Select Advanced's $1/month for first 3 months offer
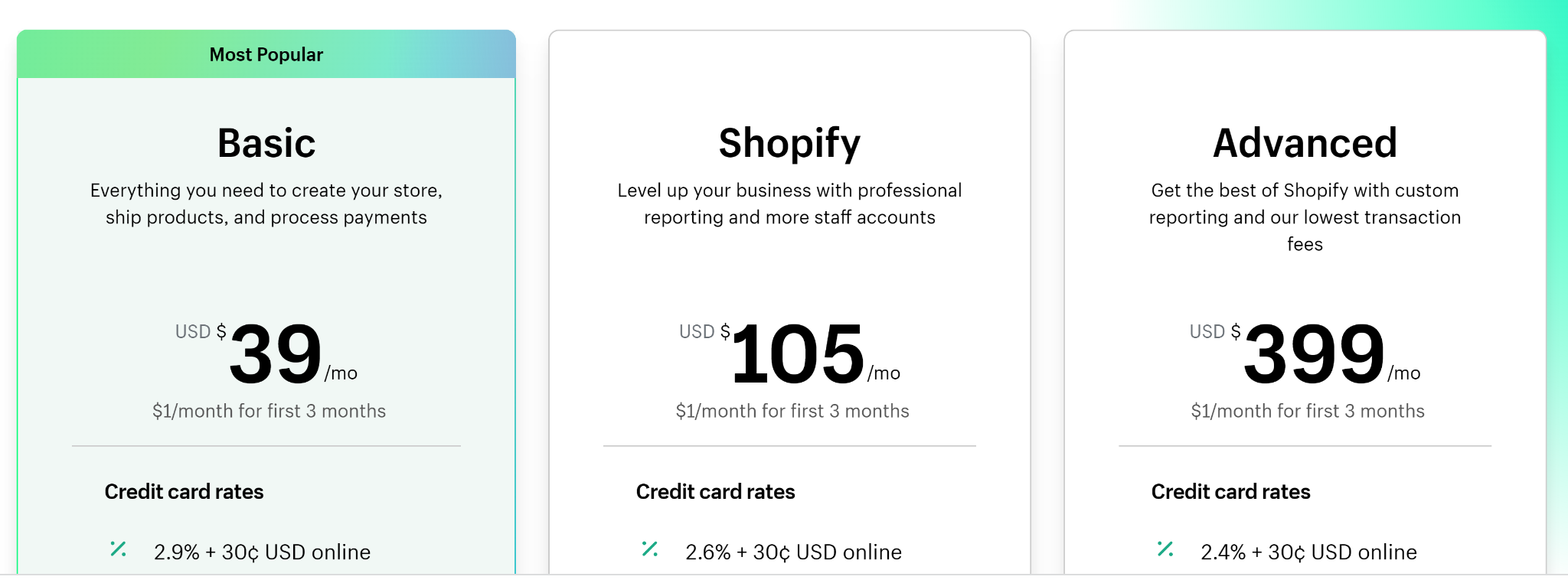1568x583 pixels. click(1308, 412)
